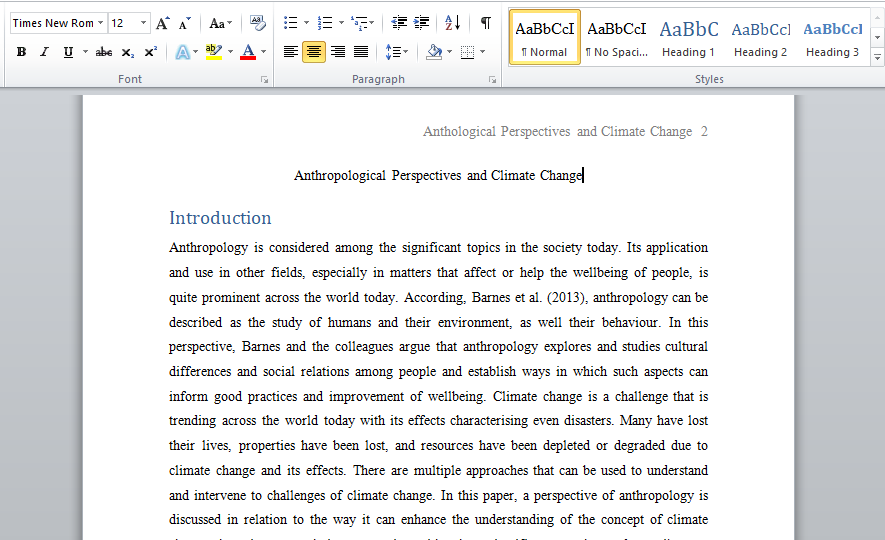Apply the Heading 3 style

tap(833, 37)
